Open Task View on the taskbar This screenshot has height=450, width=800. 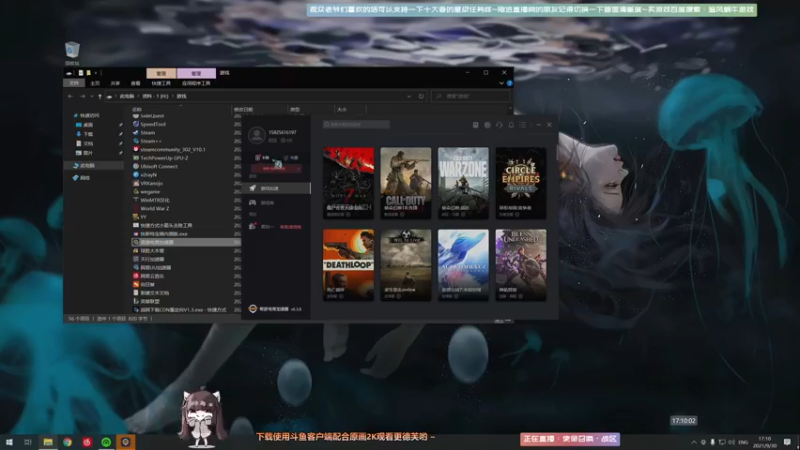[x=28, y=442]
